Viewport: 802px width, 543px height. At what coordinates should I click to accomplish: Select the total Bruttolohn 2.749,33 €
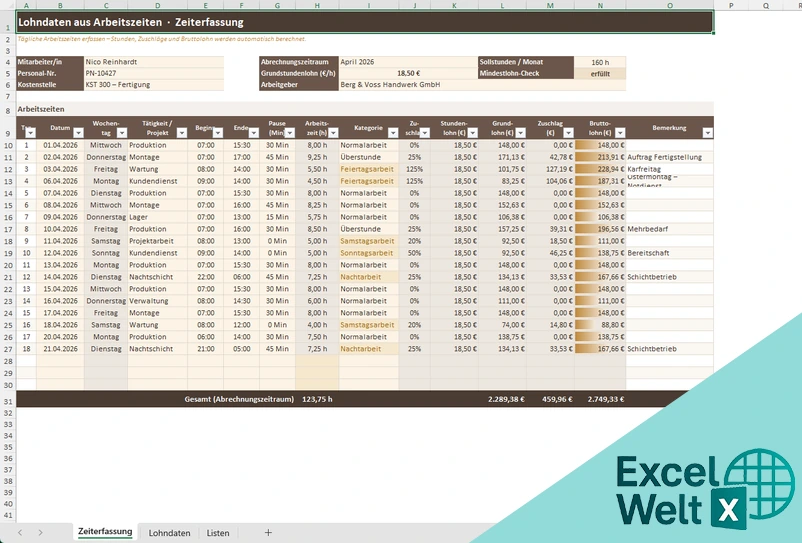click(600, 399)
